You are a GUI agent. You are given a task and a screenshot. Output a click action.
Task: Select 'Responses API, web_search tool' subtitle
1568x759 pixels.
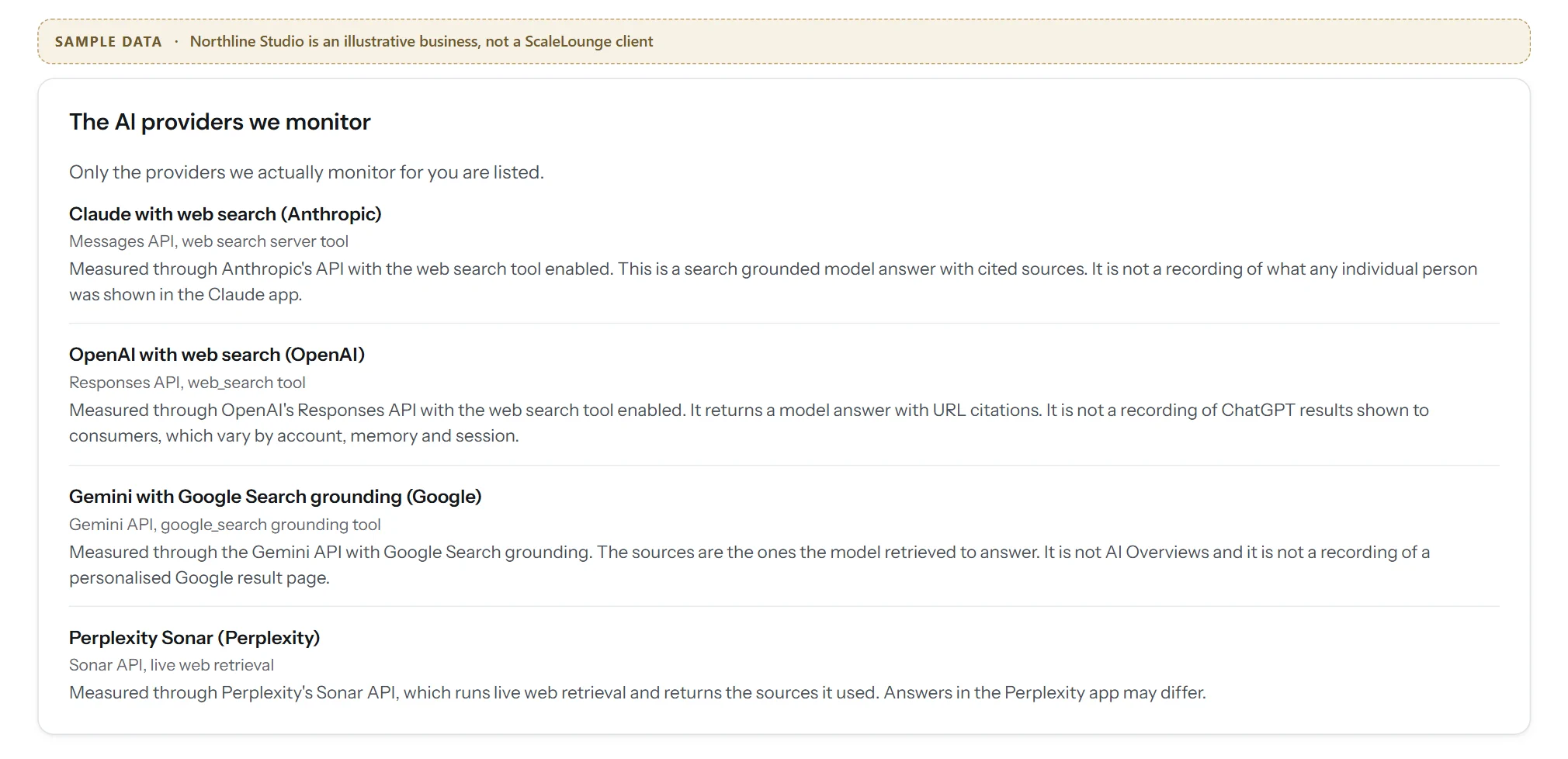point(187,383)
